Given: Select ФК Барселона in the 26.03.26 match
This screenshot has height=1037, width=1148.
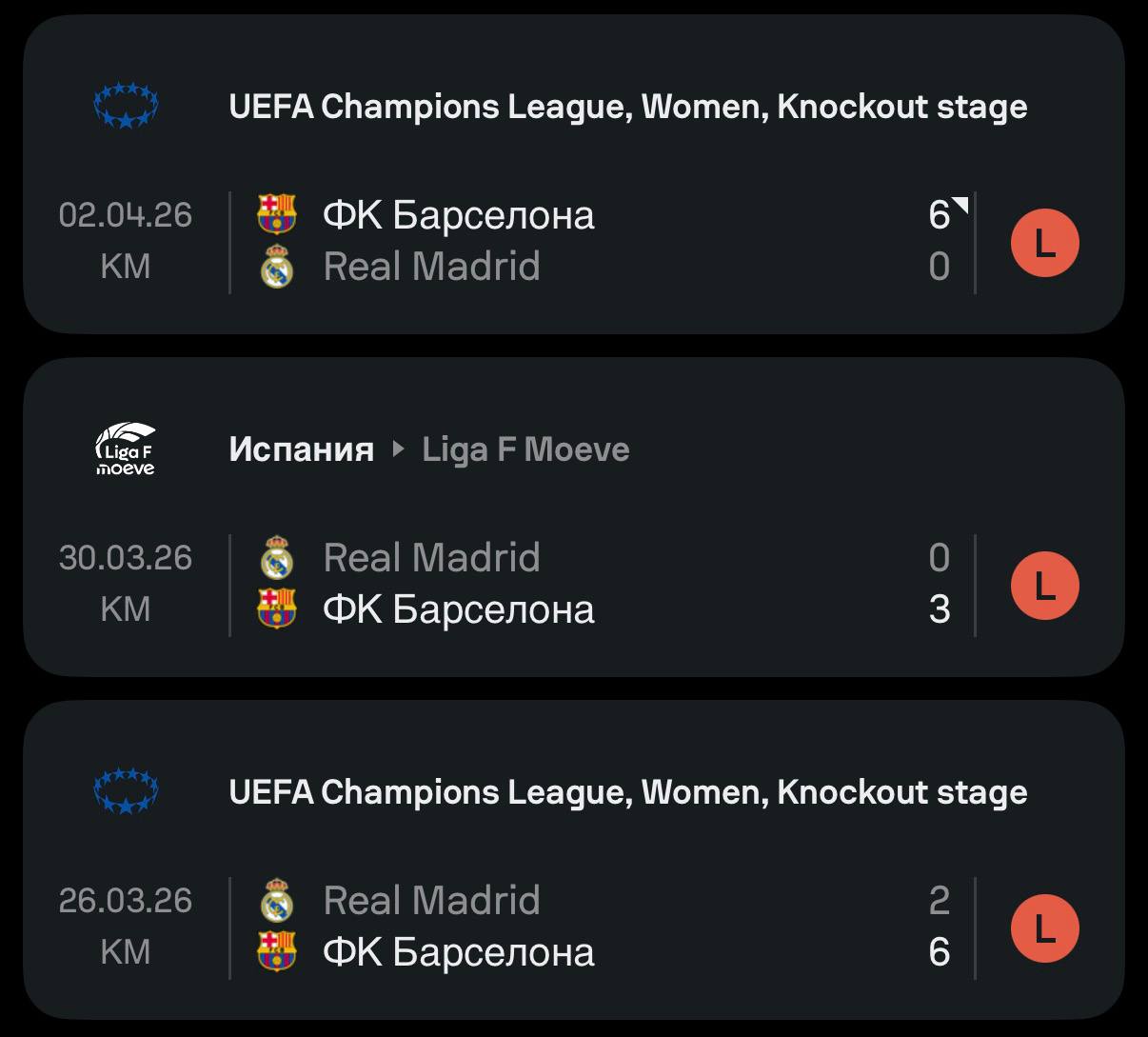Looking at the screenshot, I should (x=459, y=951).
